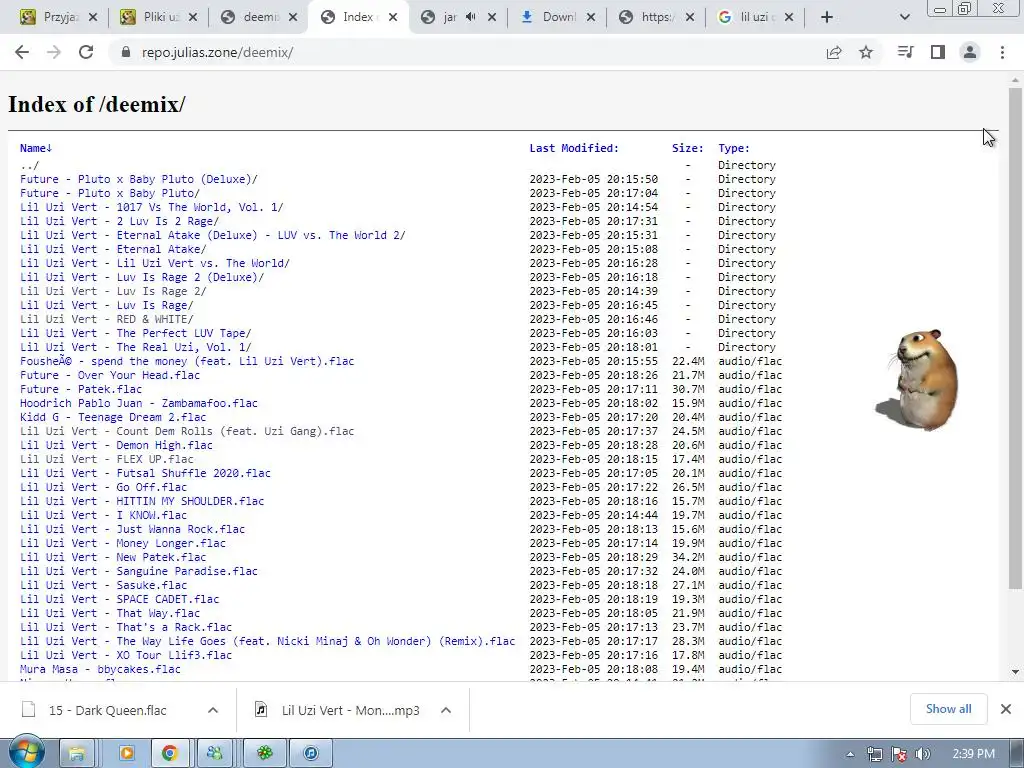The height and width of the screenshot is (768, 1024).
Task: Open Lil Uzi Vert - RED & WHITE folder
Action: [106, 319]
